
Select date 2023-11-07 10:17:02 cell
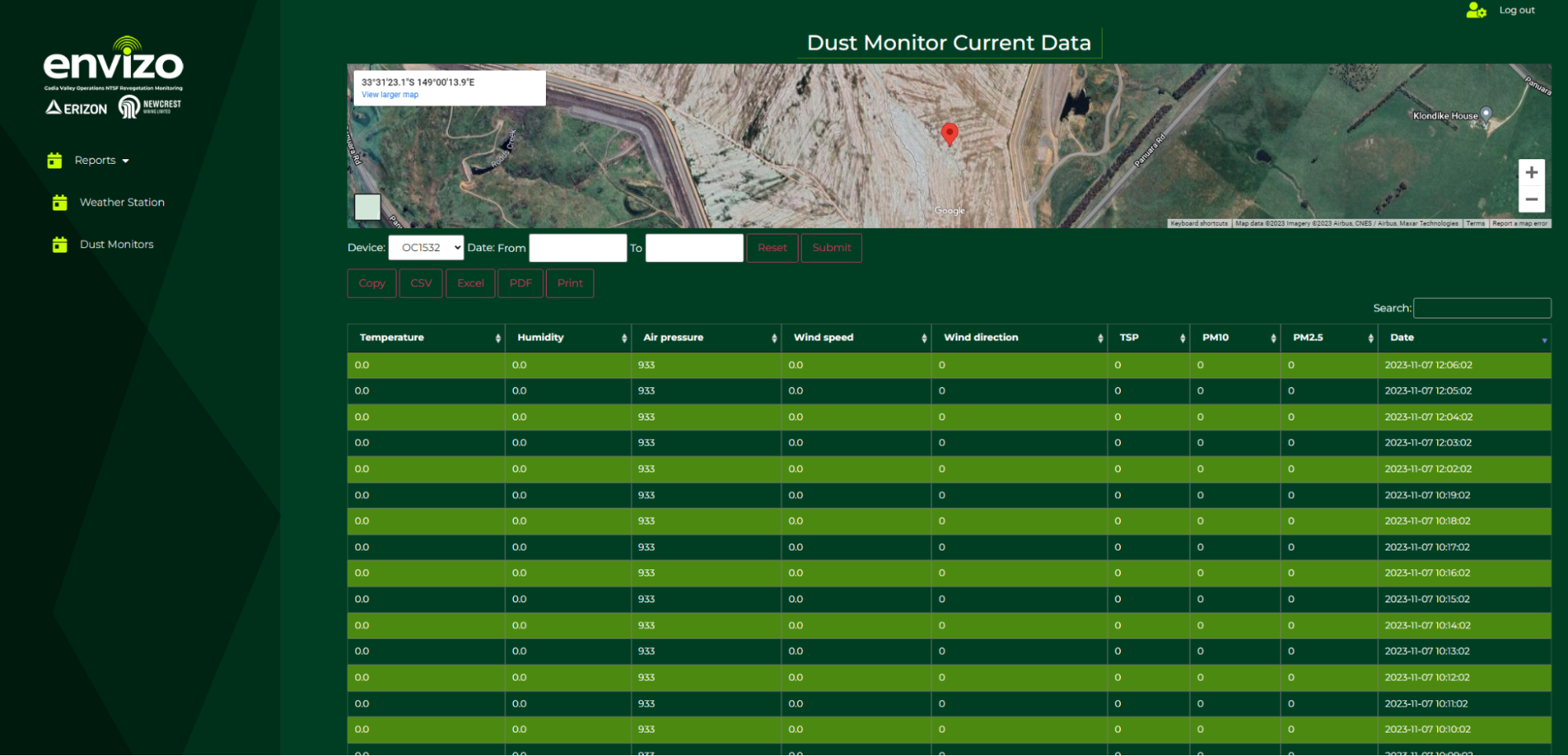tap(1464, 547)
